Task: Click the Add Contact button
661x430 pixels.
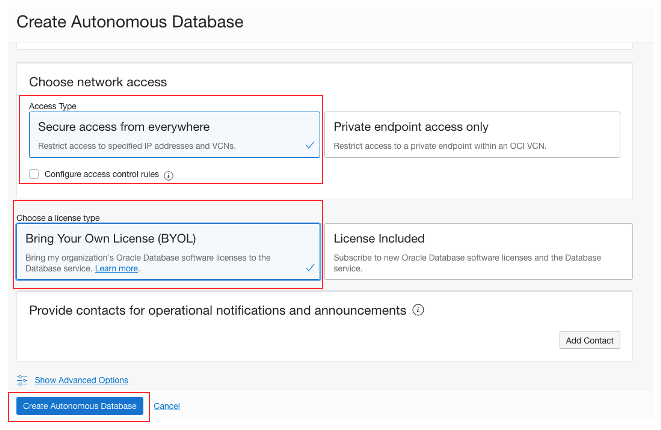Action: click(x=589, y=340)
